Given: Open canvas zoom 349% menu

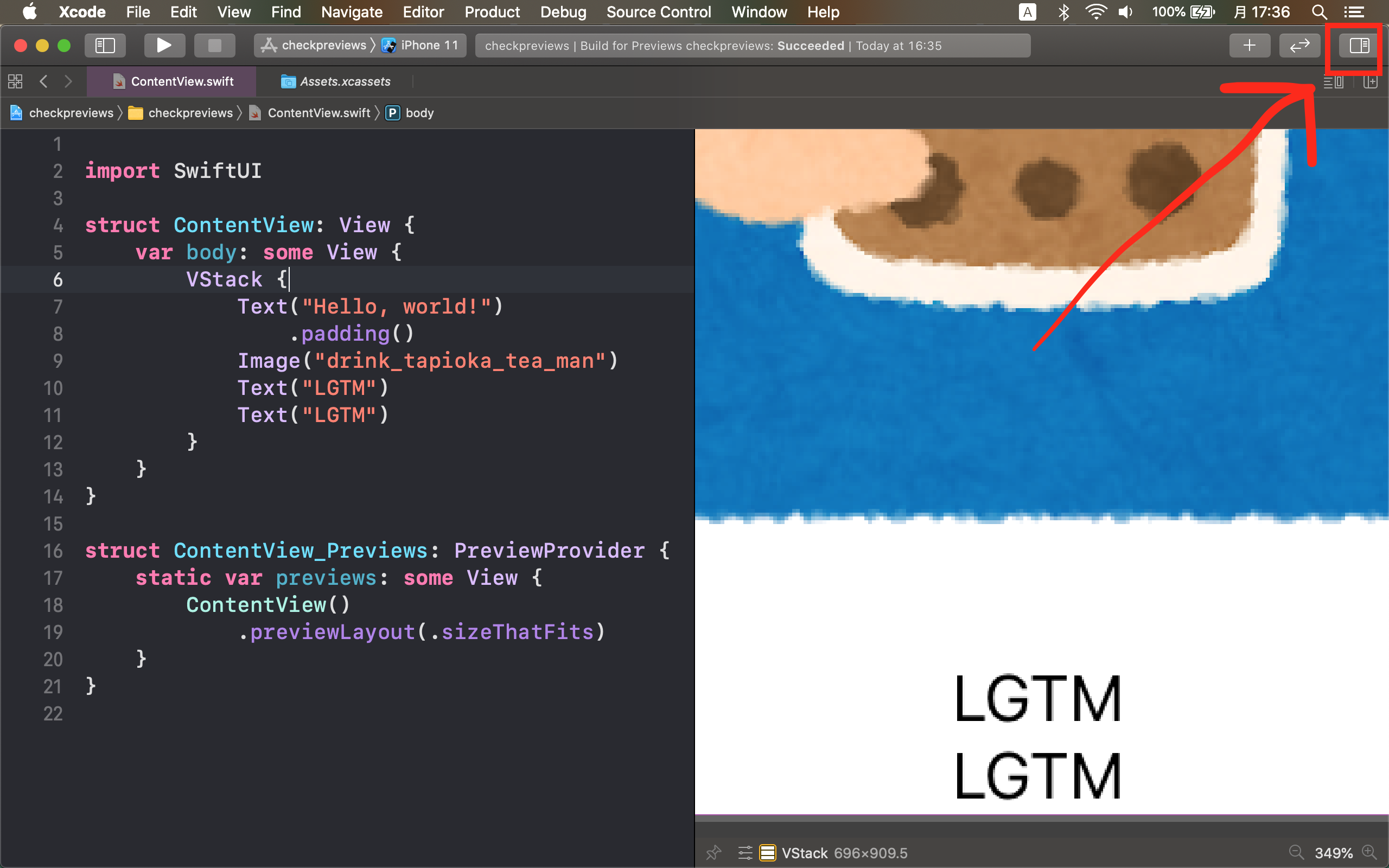Looking at the screenshot, I should tap(1333, 853).
